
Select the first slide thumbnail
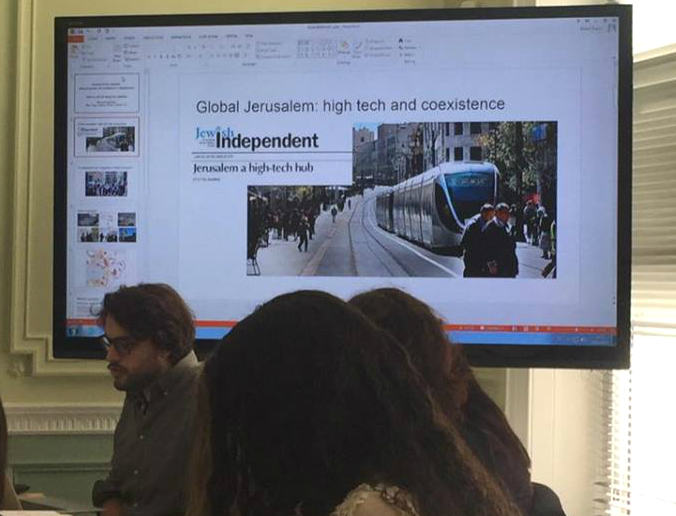107,92
